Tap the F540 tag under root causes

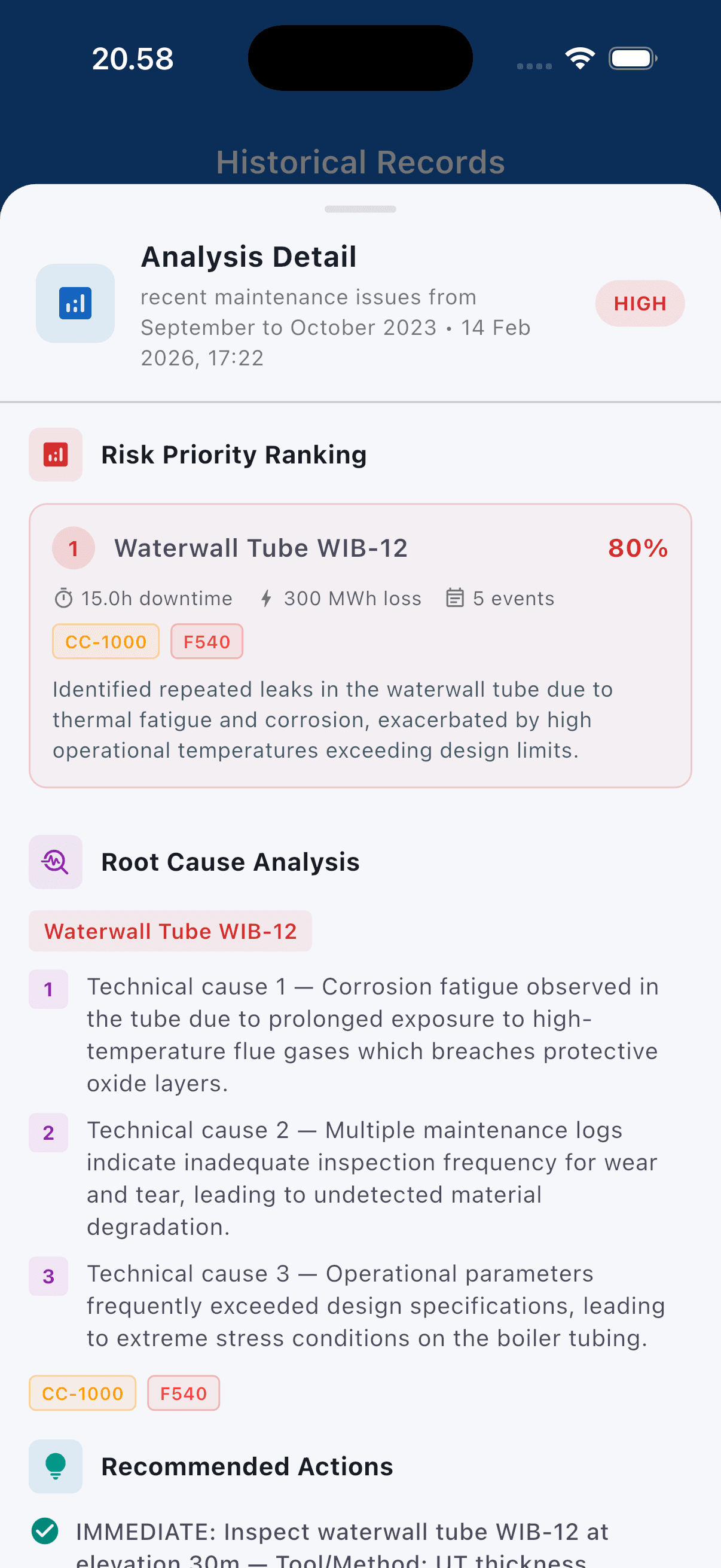(x=183, y=1393)
